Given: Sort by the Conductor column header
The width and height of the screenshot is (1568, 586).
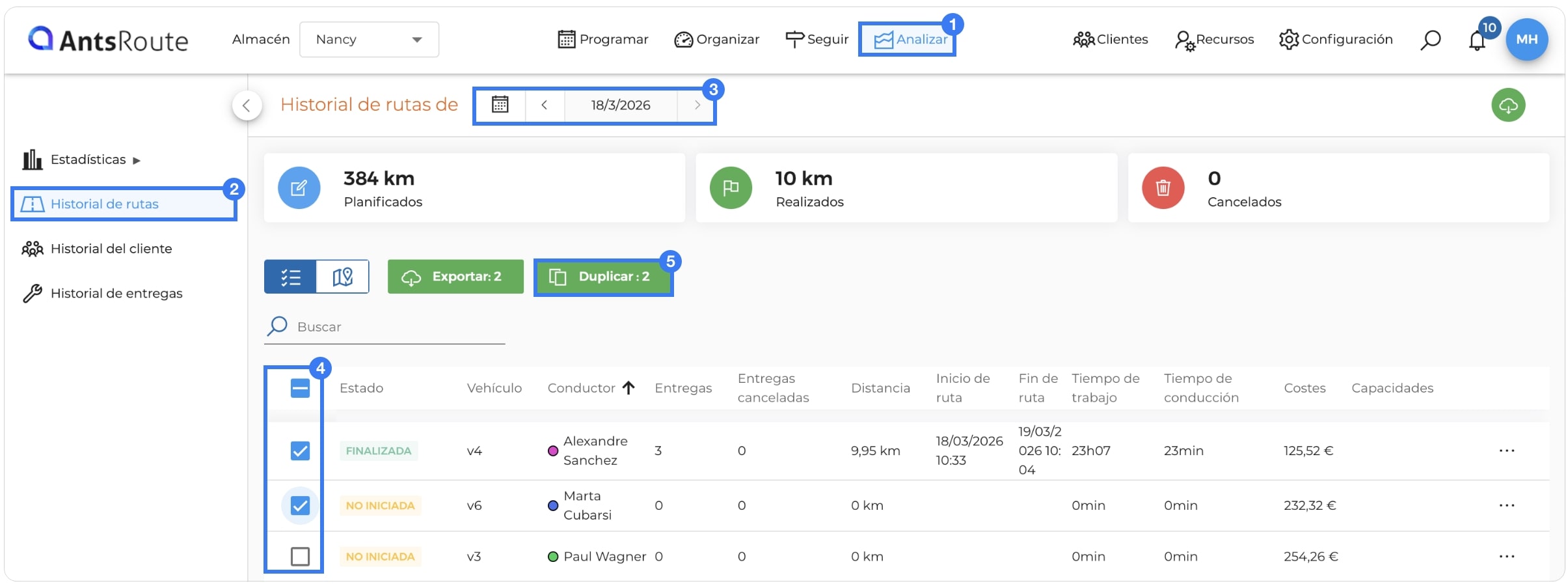Looking at the screenshot, I should point(591,388).
